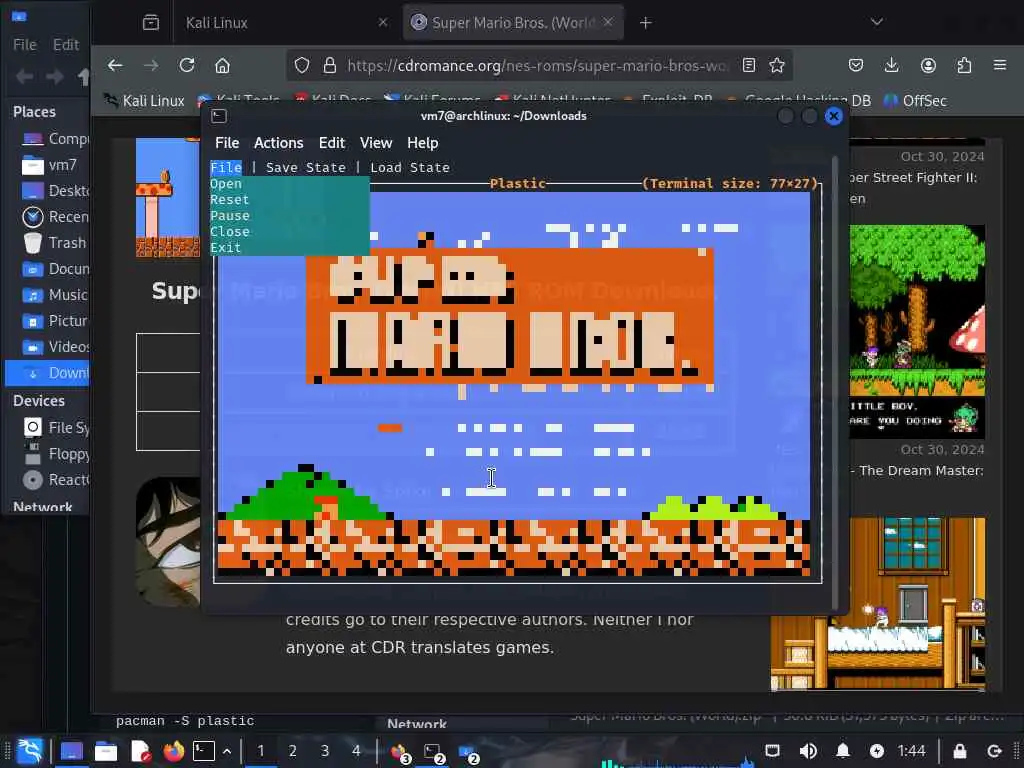This screenshot has height=768, width=1024.
Task: Reload the Firefox page
Action: [x=187, y=65]
